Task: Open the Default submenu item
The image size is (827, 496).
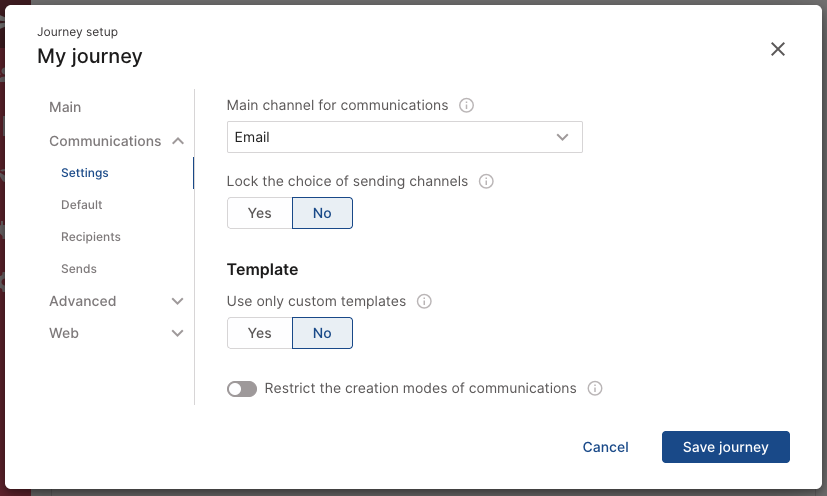Action: [82, 205]
